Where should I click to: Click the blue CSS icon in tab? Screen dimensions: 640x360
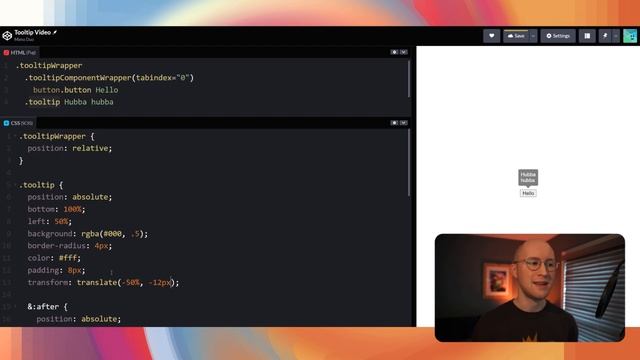6,123
